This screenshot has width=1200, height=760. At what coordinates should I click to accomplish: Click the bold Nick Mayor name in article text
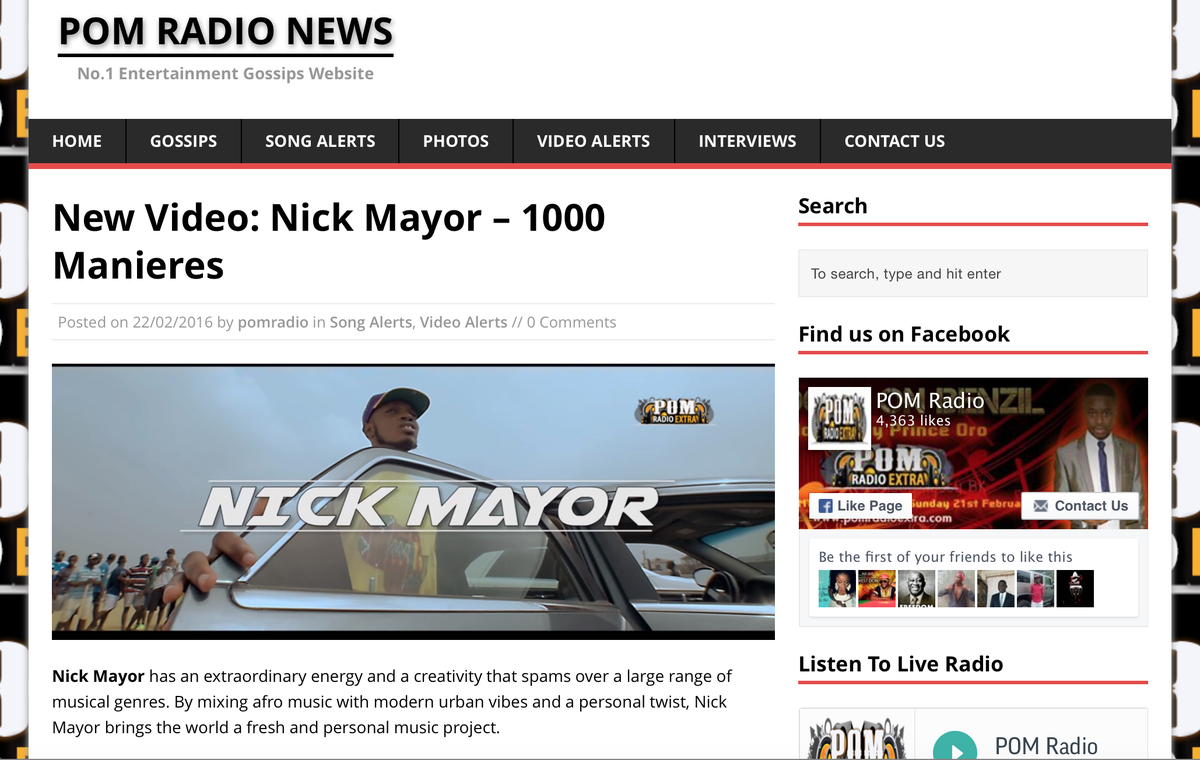(98, 676)
